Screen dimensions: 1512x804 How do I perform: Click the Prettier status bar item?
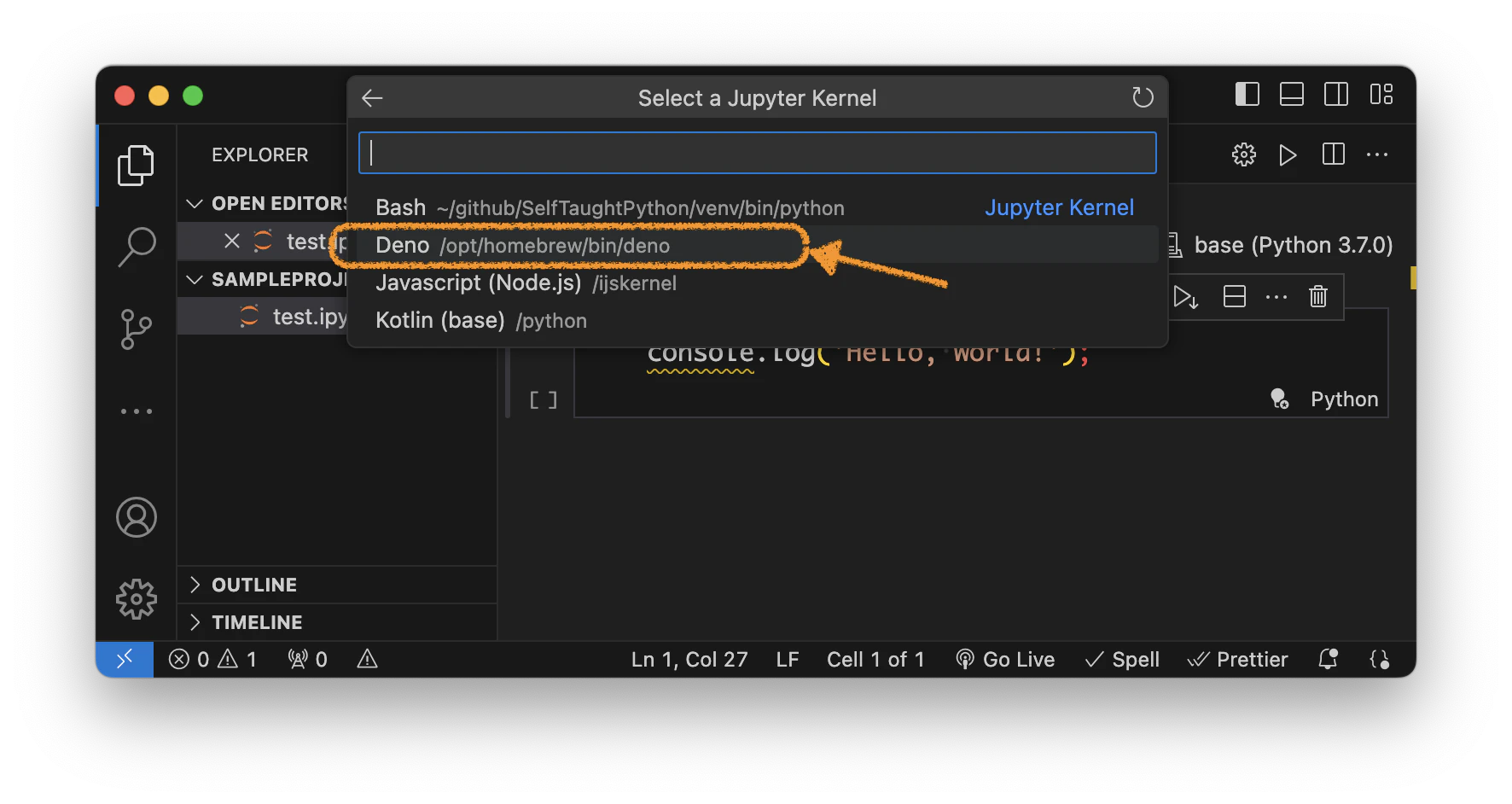click(1237, 659)
